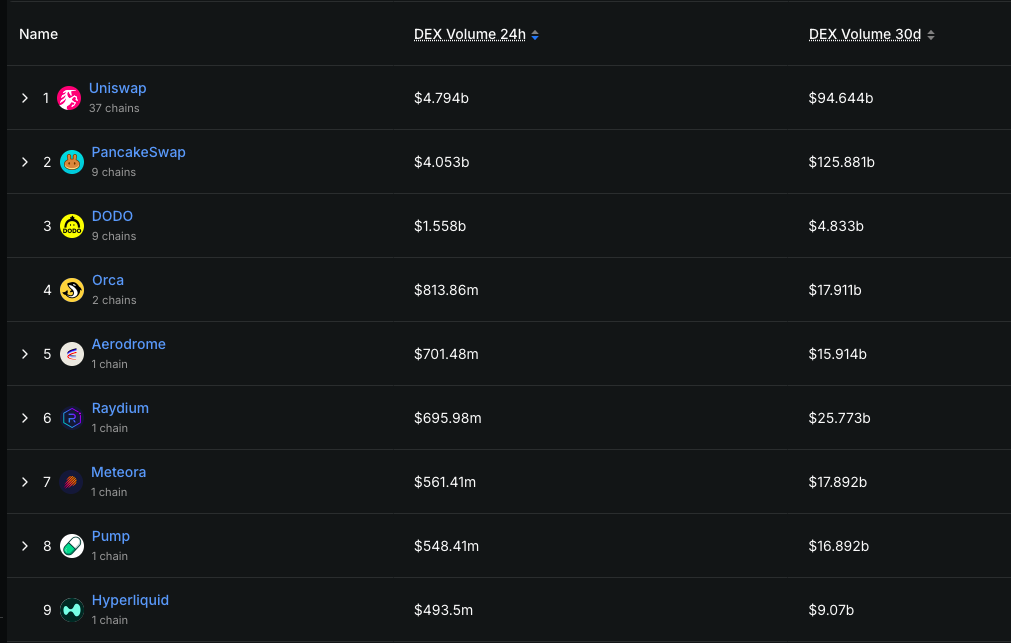
Task: Open the Orca protocol page link
Action: pyautogui.click(x=108, y=280)
